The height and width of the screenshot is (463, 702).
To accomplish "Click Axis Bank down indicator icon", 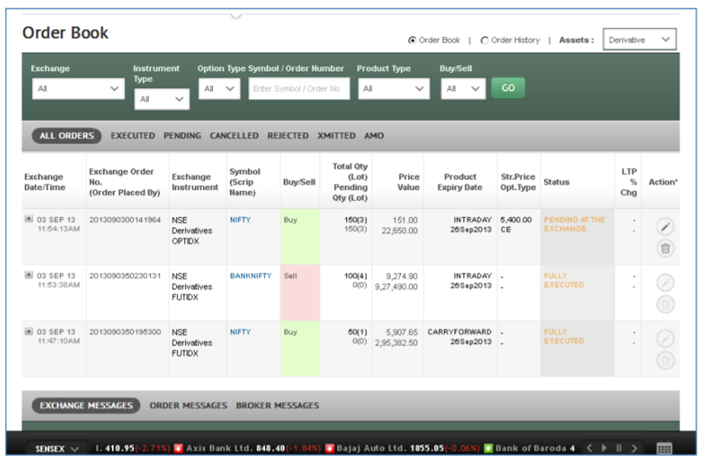I will (178, 448).
